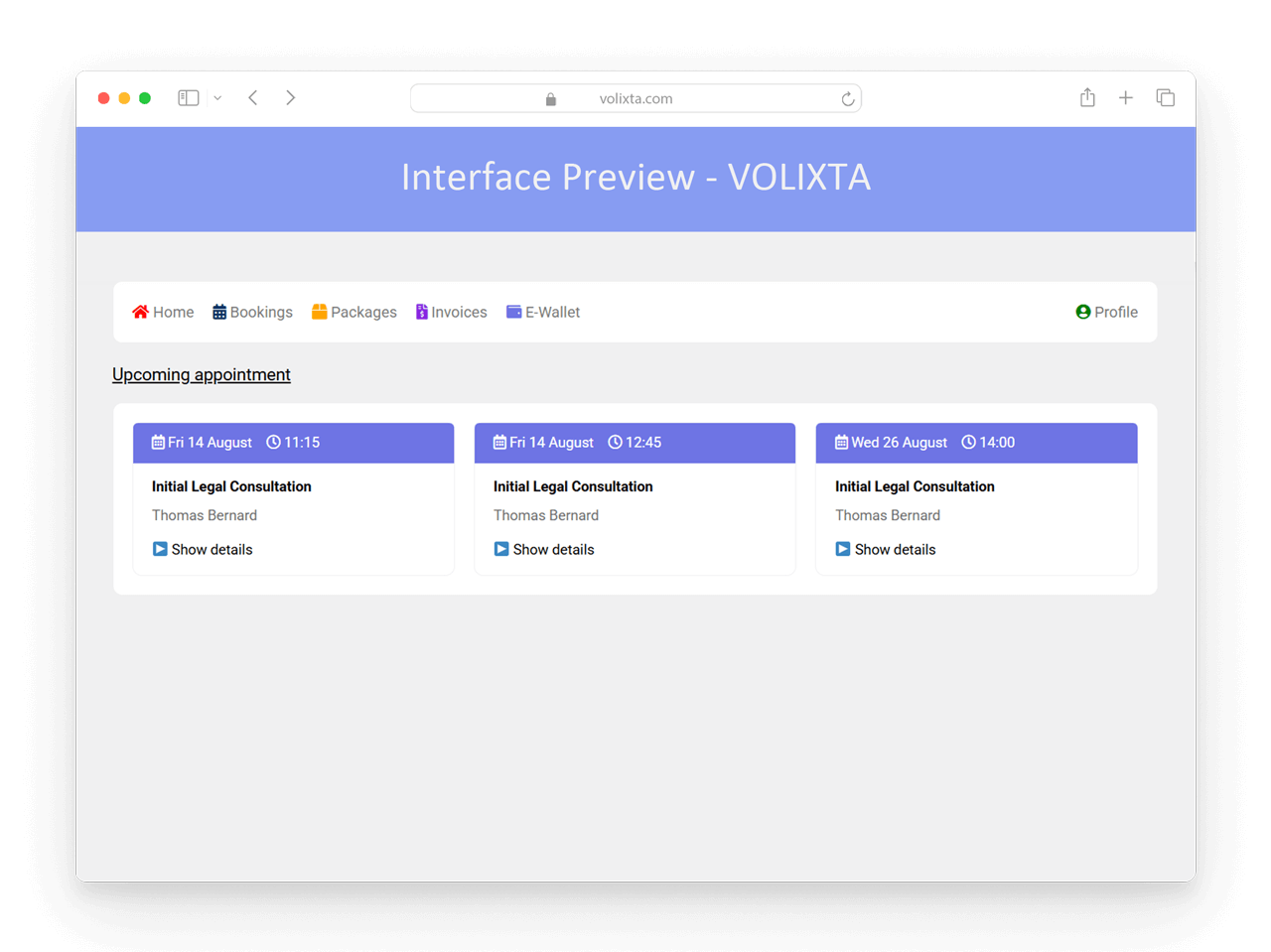Viewport: 1271px width, 952px height.
Task: Click the calendar icon beside Wed 26 August
Action: coord(841,443)
